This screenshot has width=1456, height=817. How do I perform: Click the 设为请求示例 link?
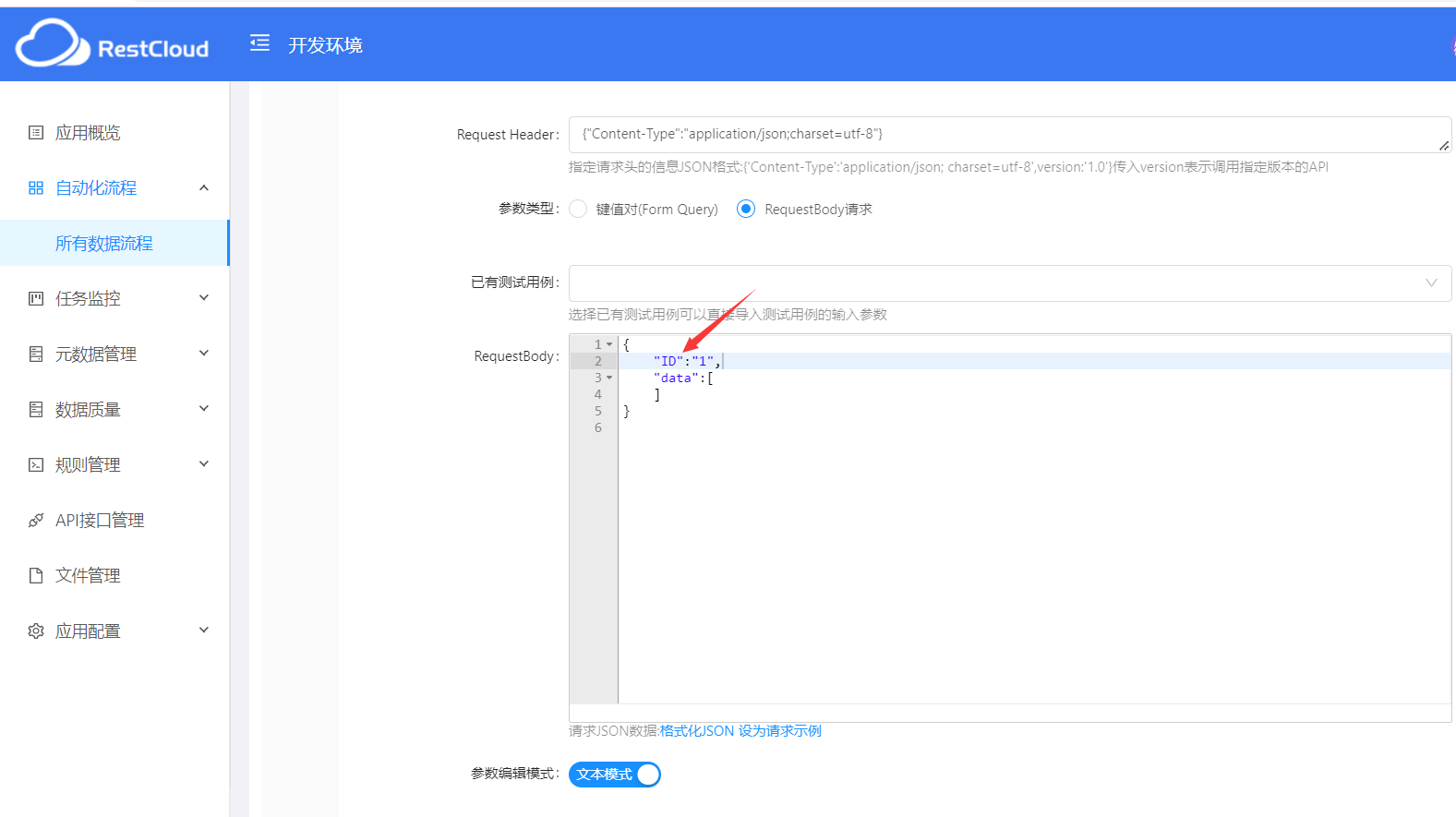(x=780, y=731)
